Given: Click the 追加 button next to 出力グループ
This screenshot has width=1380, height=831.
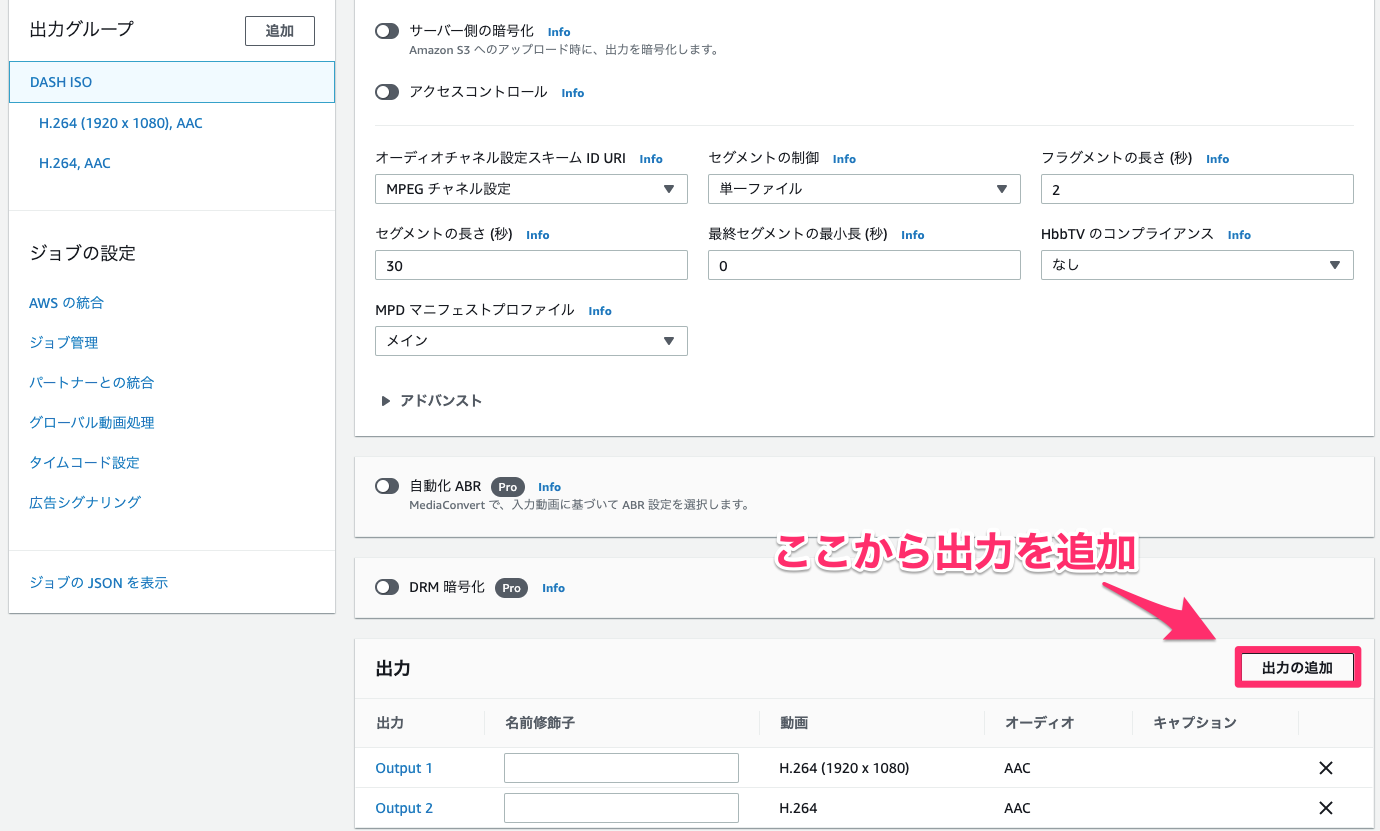Looking at the screenshot, I should [279, 30].
